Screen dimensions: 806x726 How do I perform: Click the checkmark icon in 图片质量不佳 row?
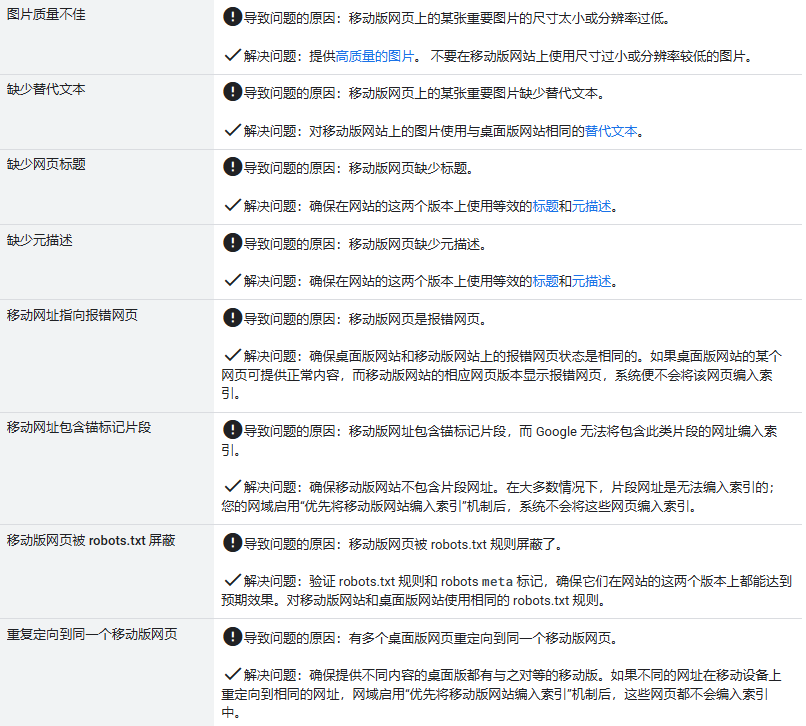click(x=232, y=55)
